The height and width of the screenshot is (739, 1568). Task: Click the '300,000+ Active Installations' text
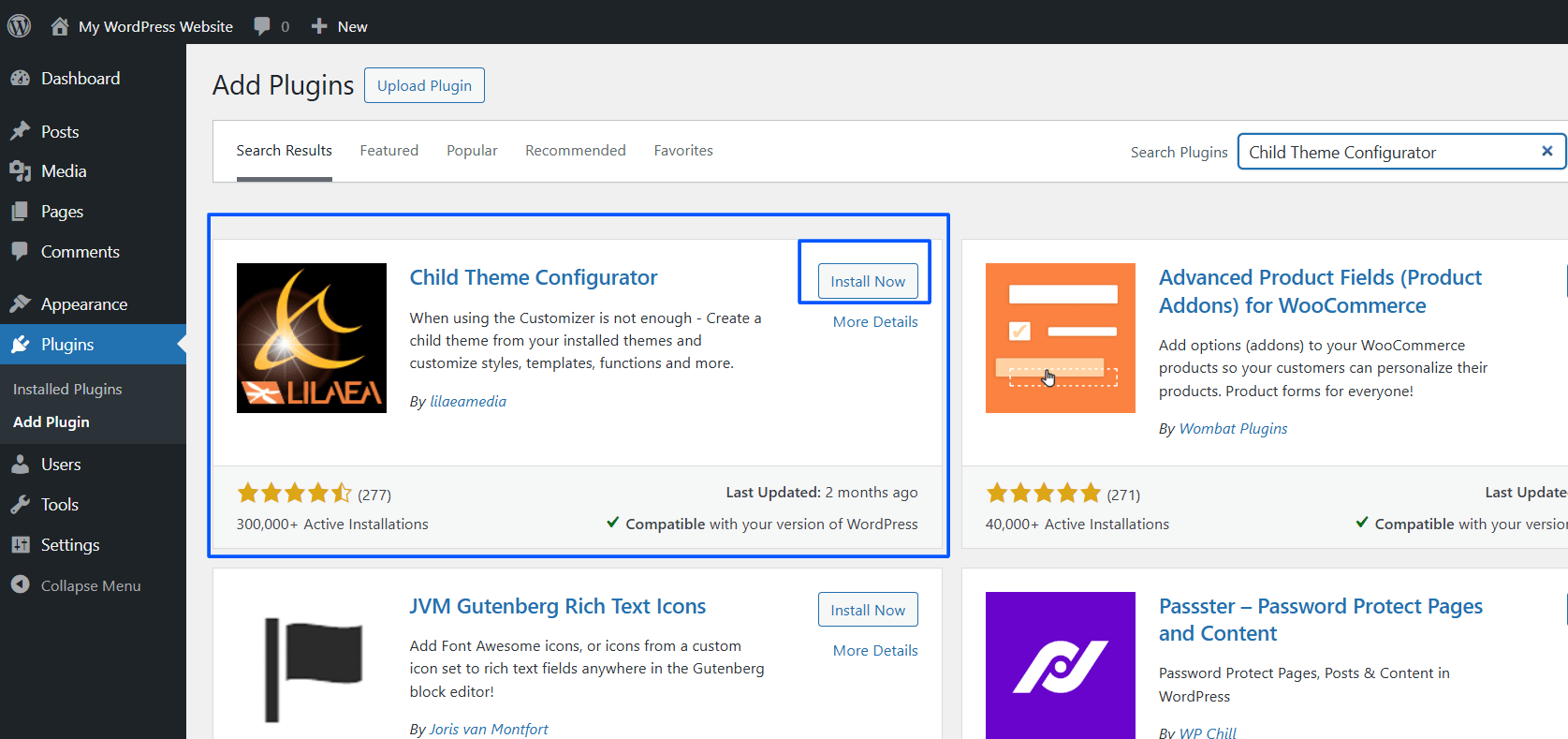pos(332,525)
